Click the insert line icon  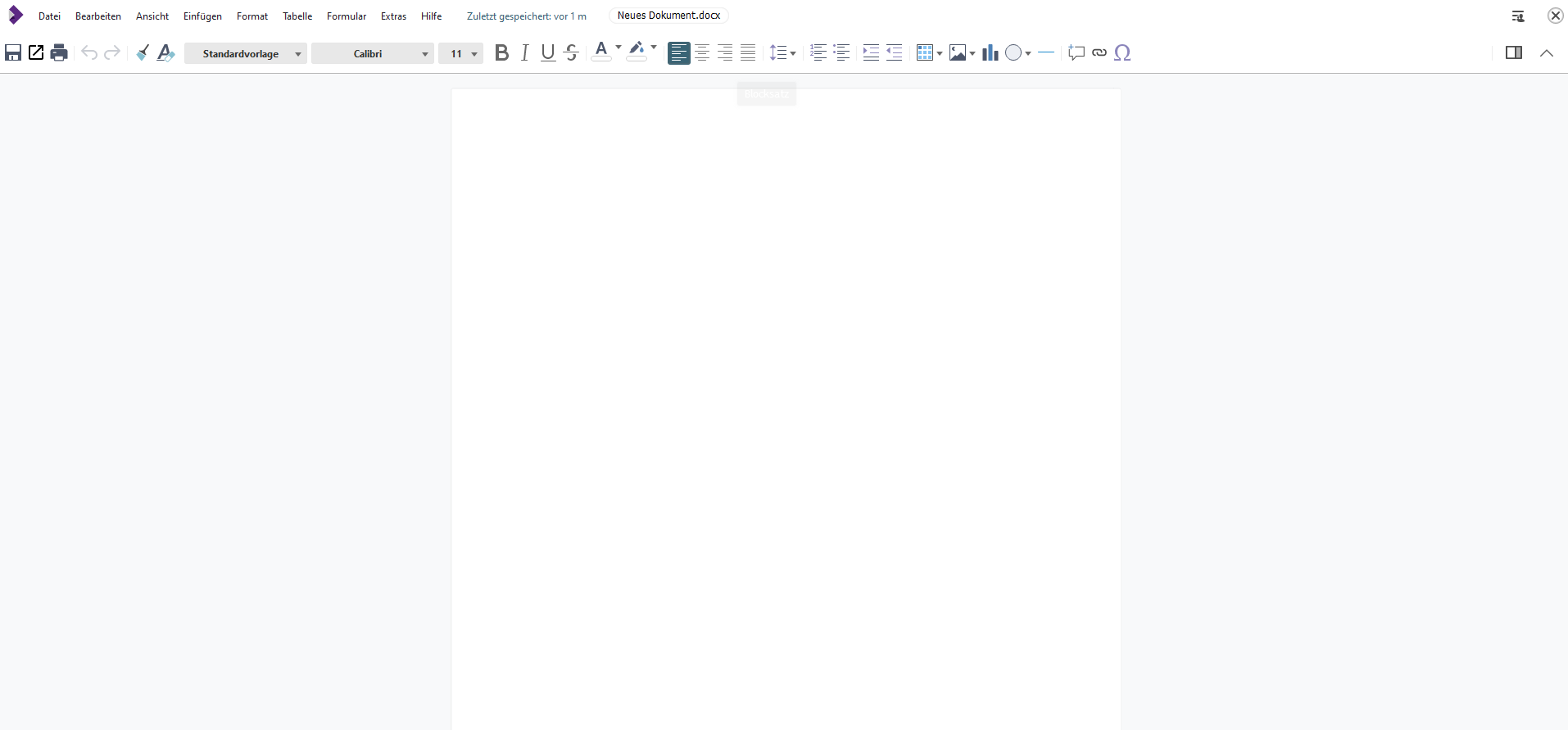(1046, 53)
